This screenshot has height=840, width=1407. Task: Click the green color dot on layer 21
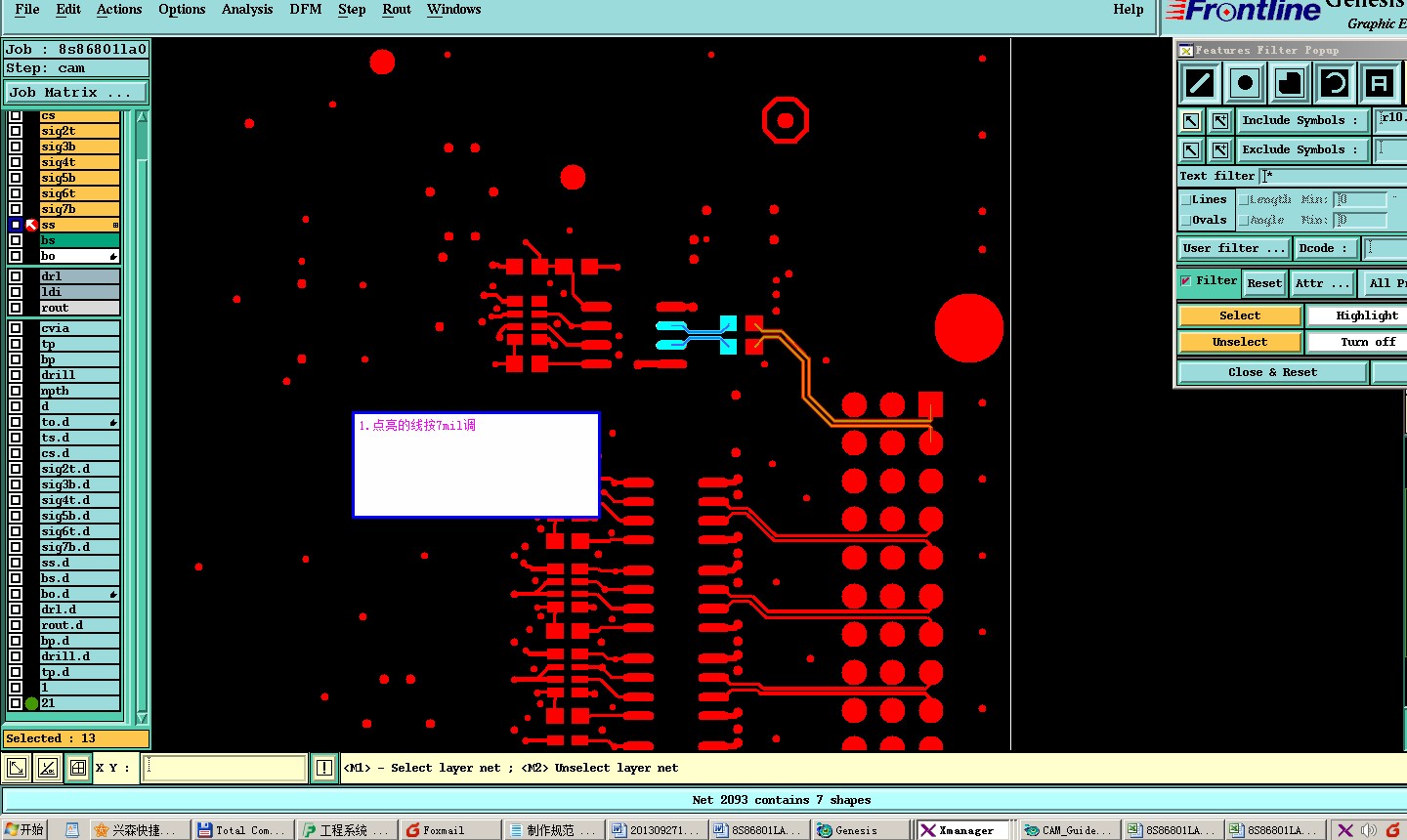pyautogui.click(x=31, y=703)
